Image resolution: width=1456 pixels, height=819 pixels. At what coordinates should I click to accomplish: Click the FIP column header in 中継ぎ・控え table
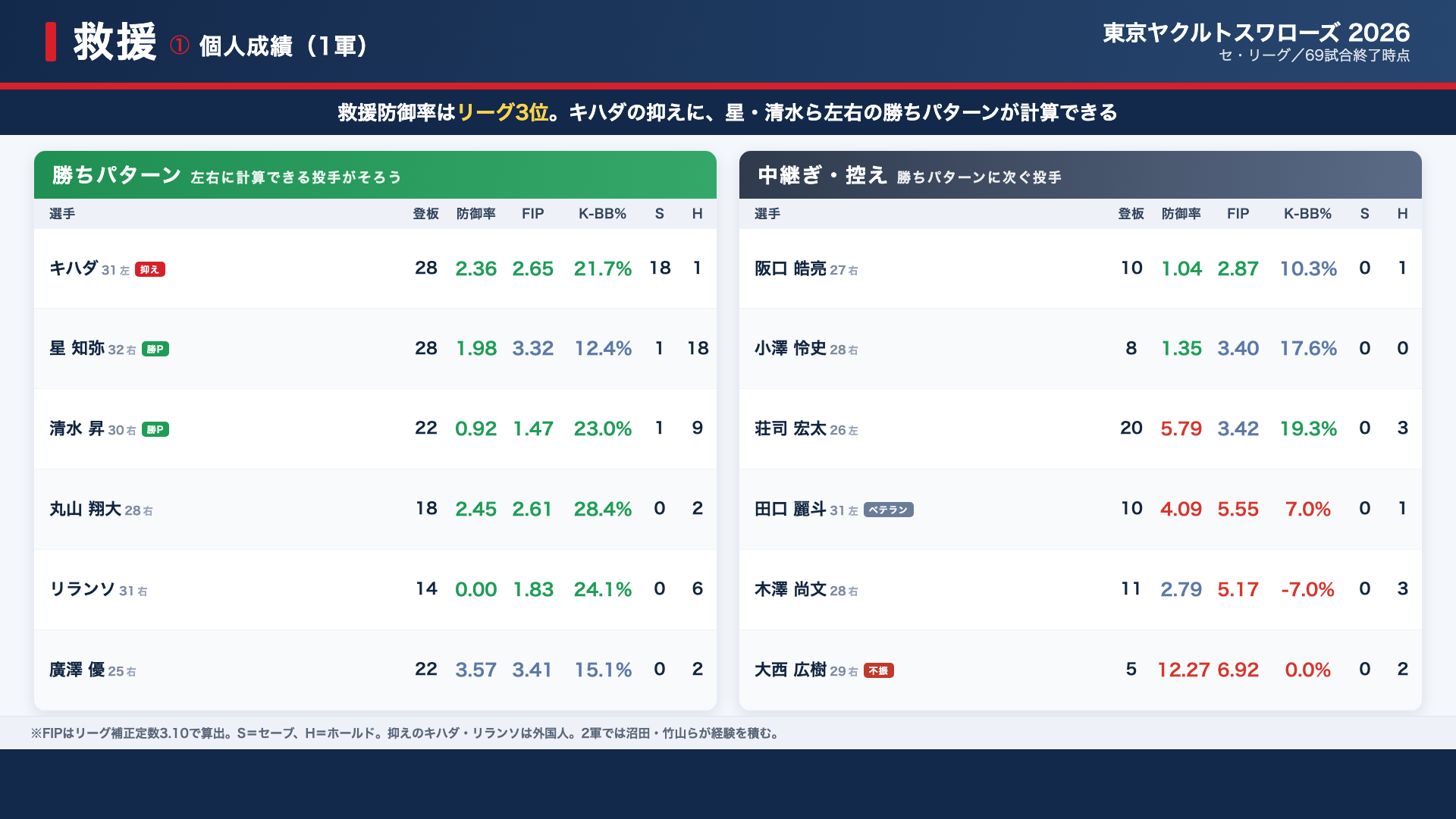click(x=1238, y=214)
